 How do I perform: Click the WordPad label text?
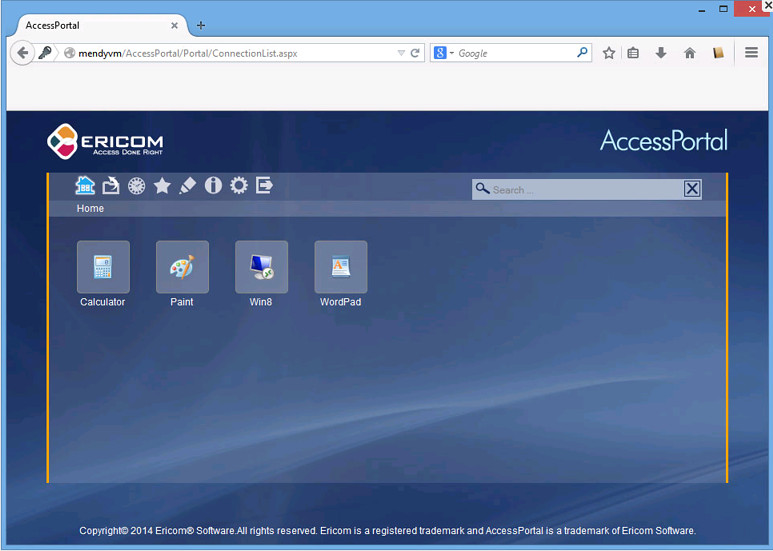pyautogui.click(x=341, y=302)
